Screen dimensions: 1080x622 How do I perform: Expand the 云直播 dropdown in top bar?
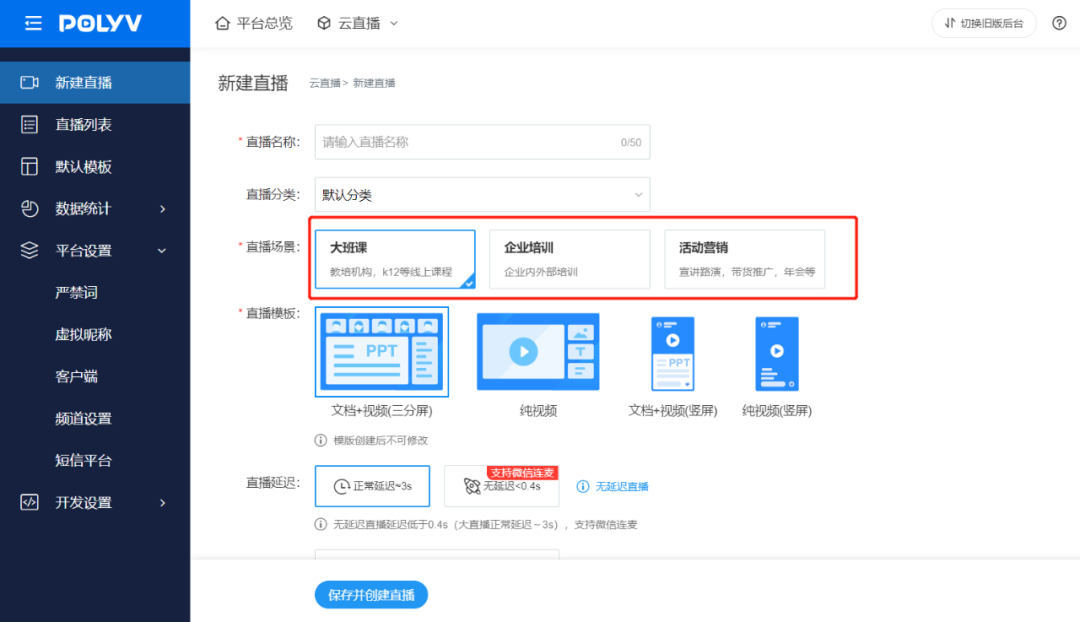point(358,23)
